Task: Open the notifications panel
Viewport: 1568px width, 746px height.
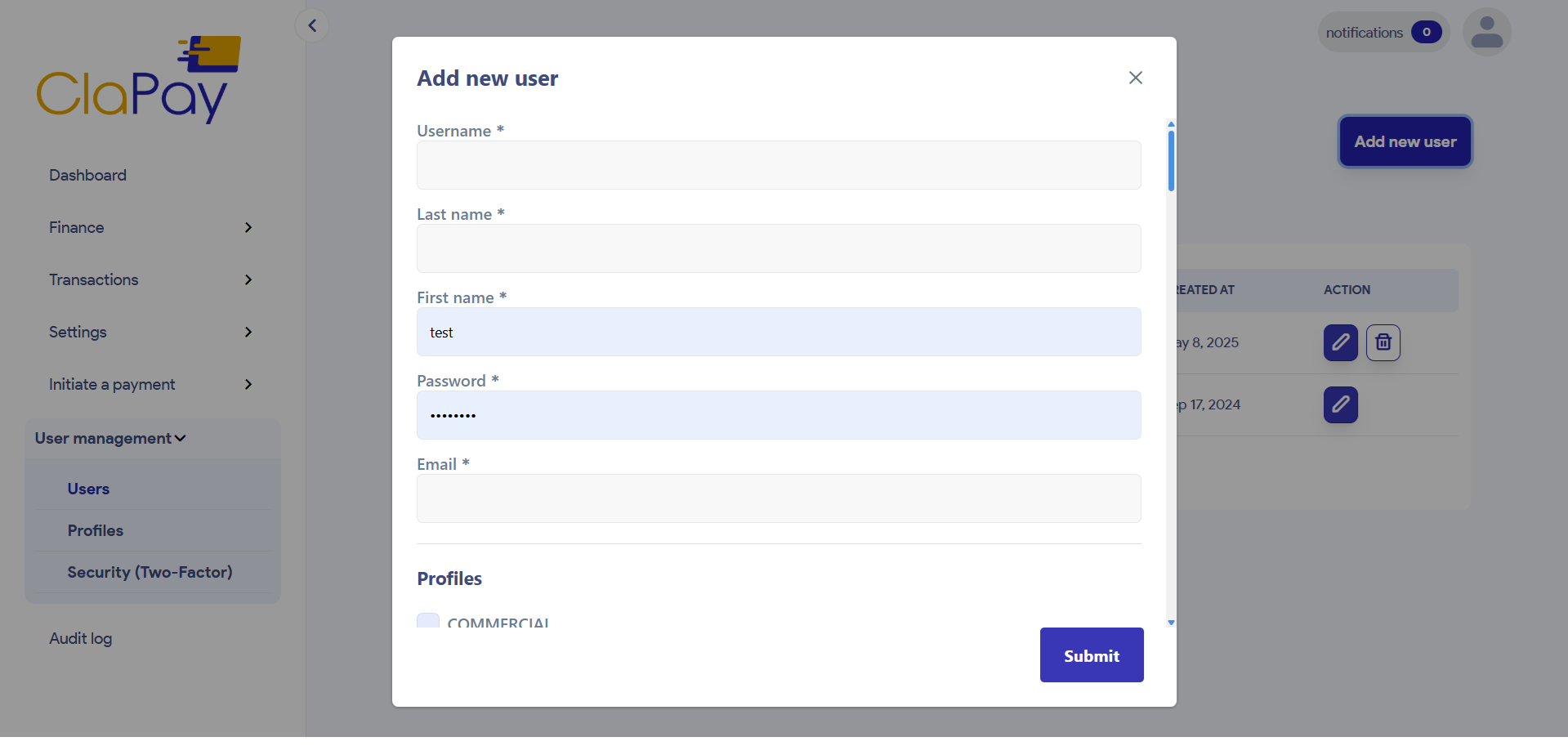Action: coord(1382,32)
